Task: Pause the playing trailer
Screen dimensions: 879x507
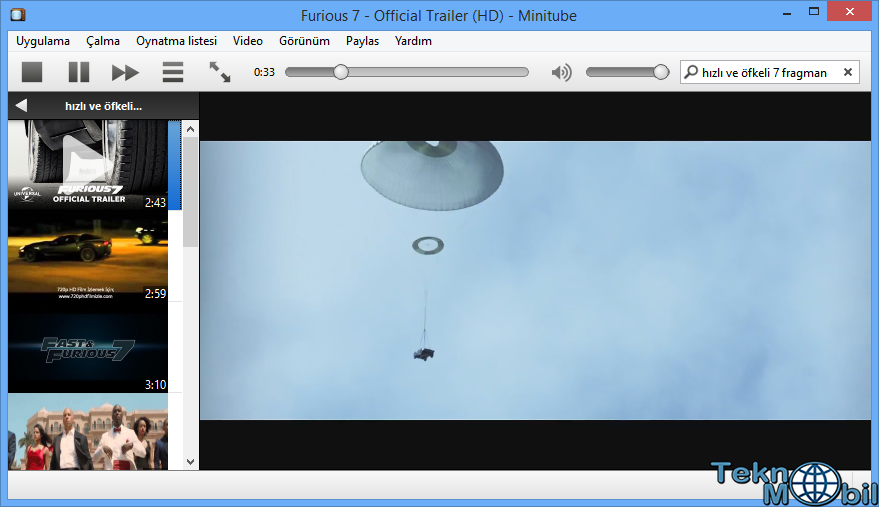Action: coord(78,72)
